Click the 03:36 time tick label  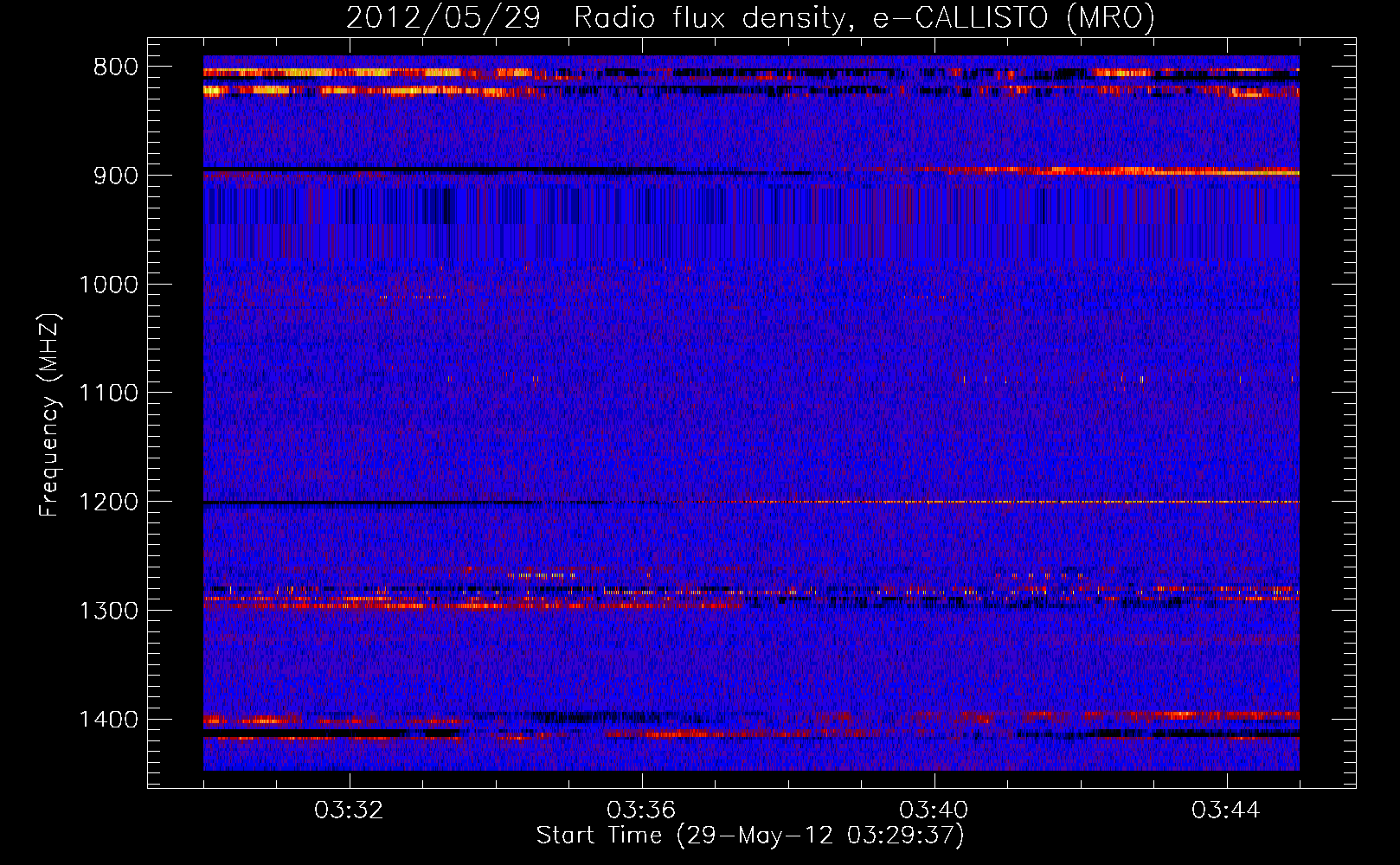pos(641,811)
